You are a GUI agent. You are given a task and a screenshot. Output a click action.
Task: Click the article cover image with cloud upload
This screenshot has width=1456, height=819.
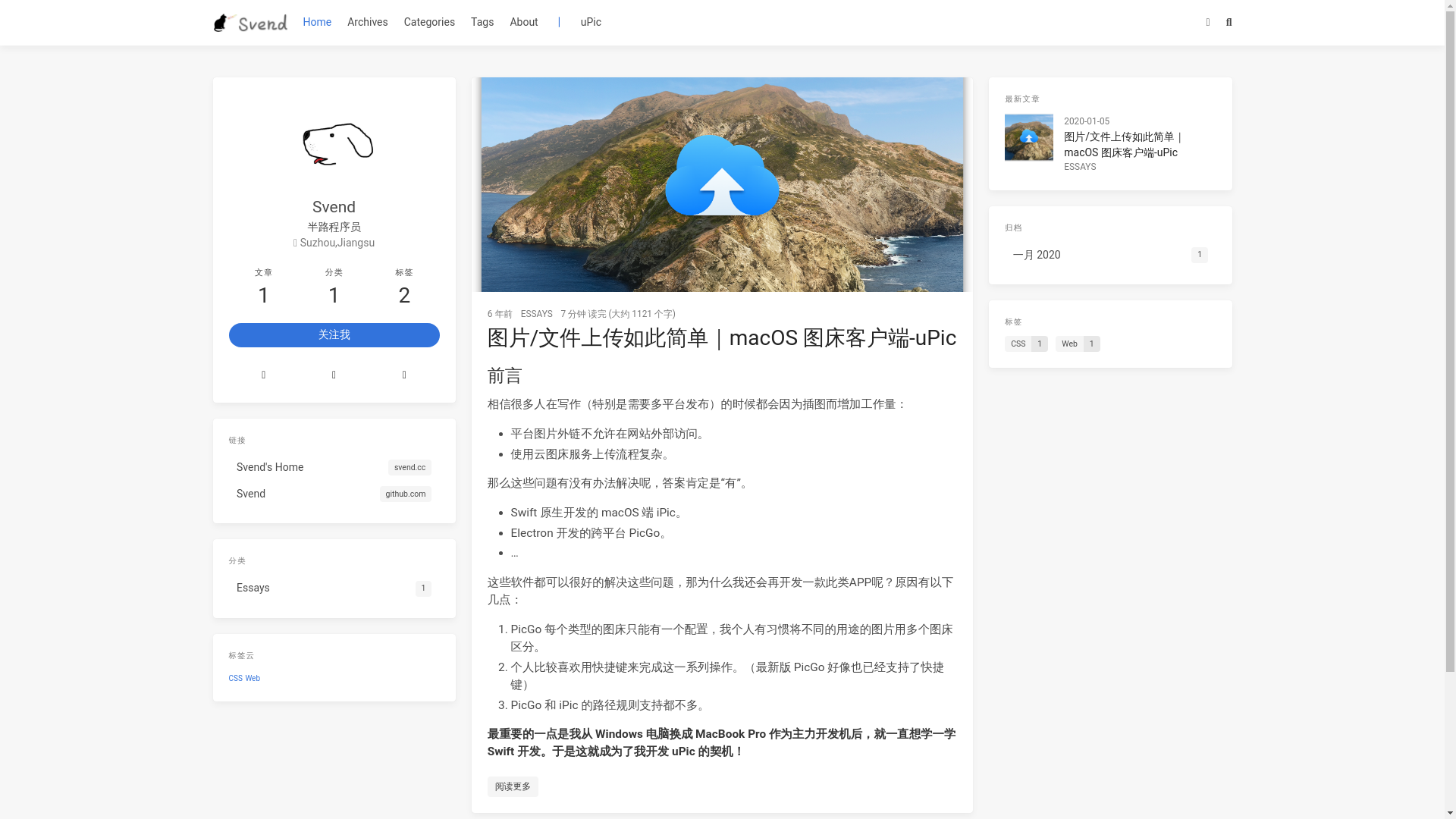coord(722,184)
